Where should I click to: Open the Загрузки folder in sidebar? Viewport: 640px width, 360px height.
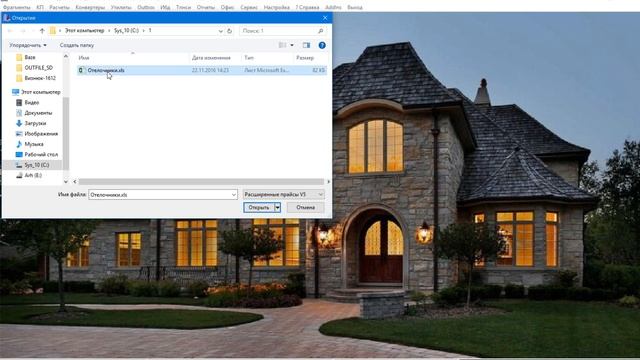(35, 123)
